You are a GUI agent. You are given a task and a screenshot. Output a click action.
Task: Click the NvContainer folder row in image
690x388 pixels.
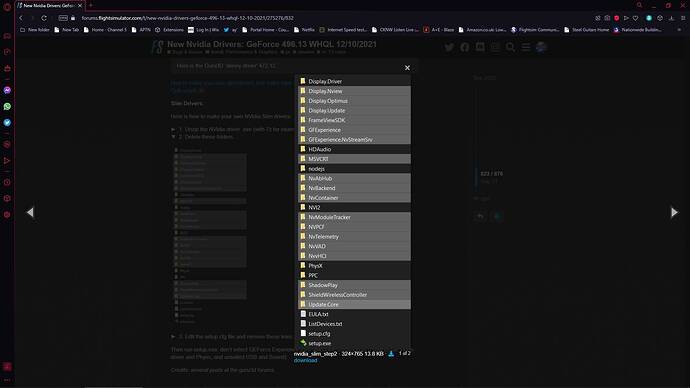pyautogui.click(x=354, y=198)
